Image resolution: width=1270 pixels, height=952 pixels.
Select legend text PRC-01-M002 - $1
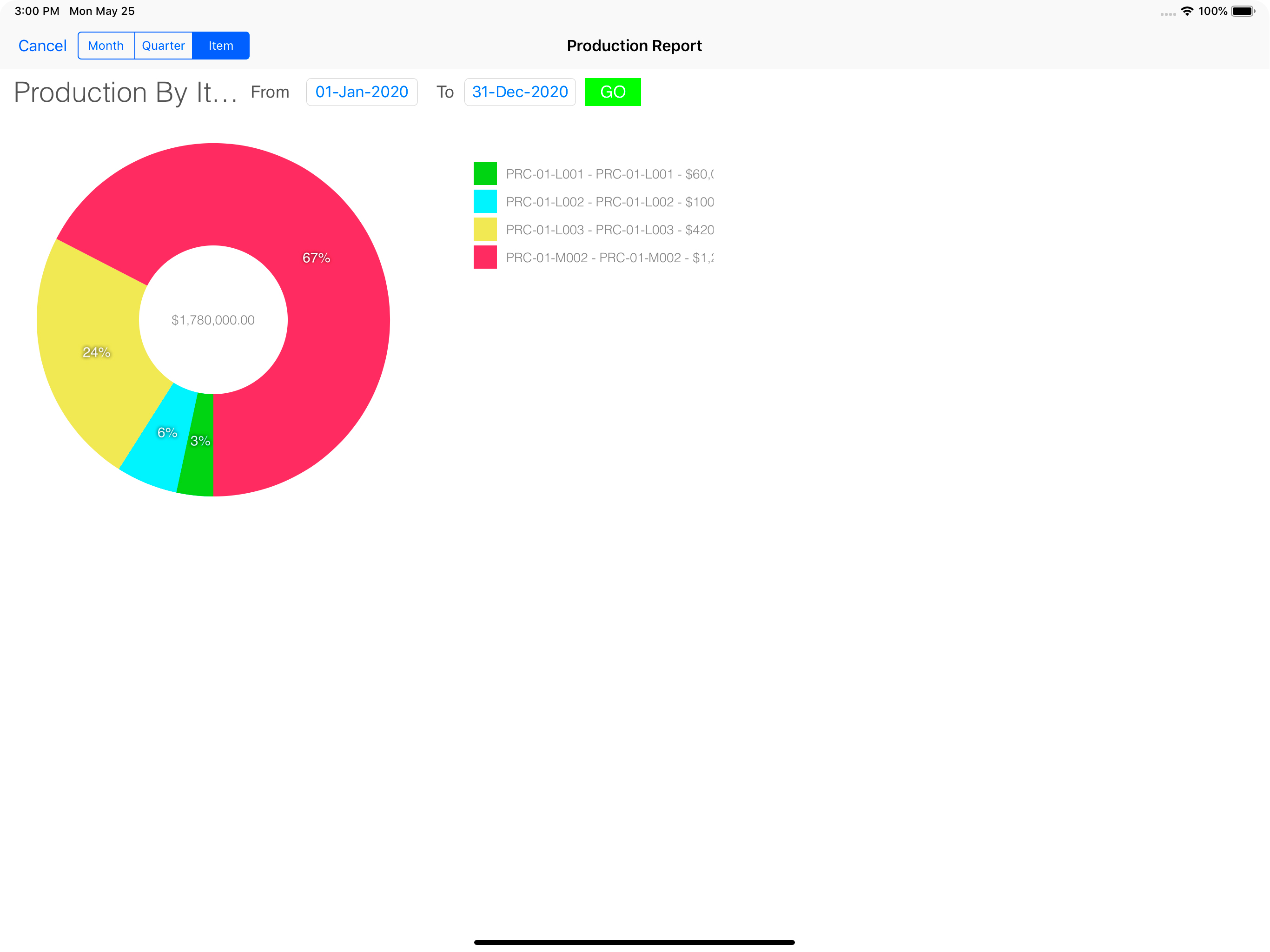tap(610, 258)
